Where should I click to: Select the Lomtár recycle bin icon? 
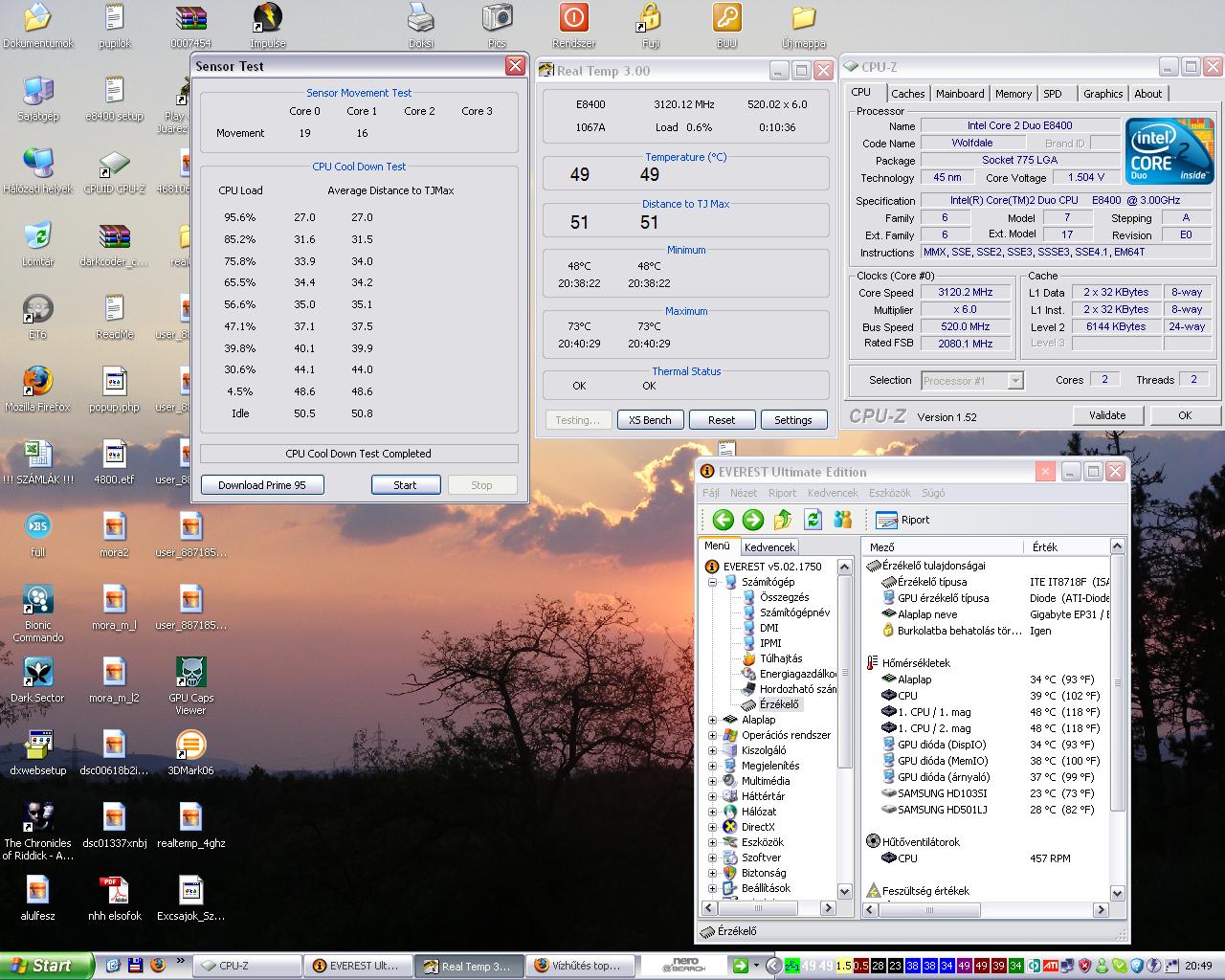pyautogui.click(x=37, y=243)
